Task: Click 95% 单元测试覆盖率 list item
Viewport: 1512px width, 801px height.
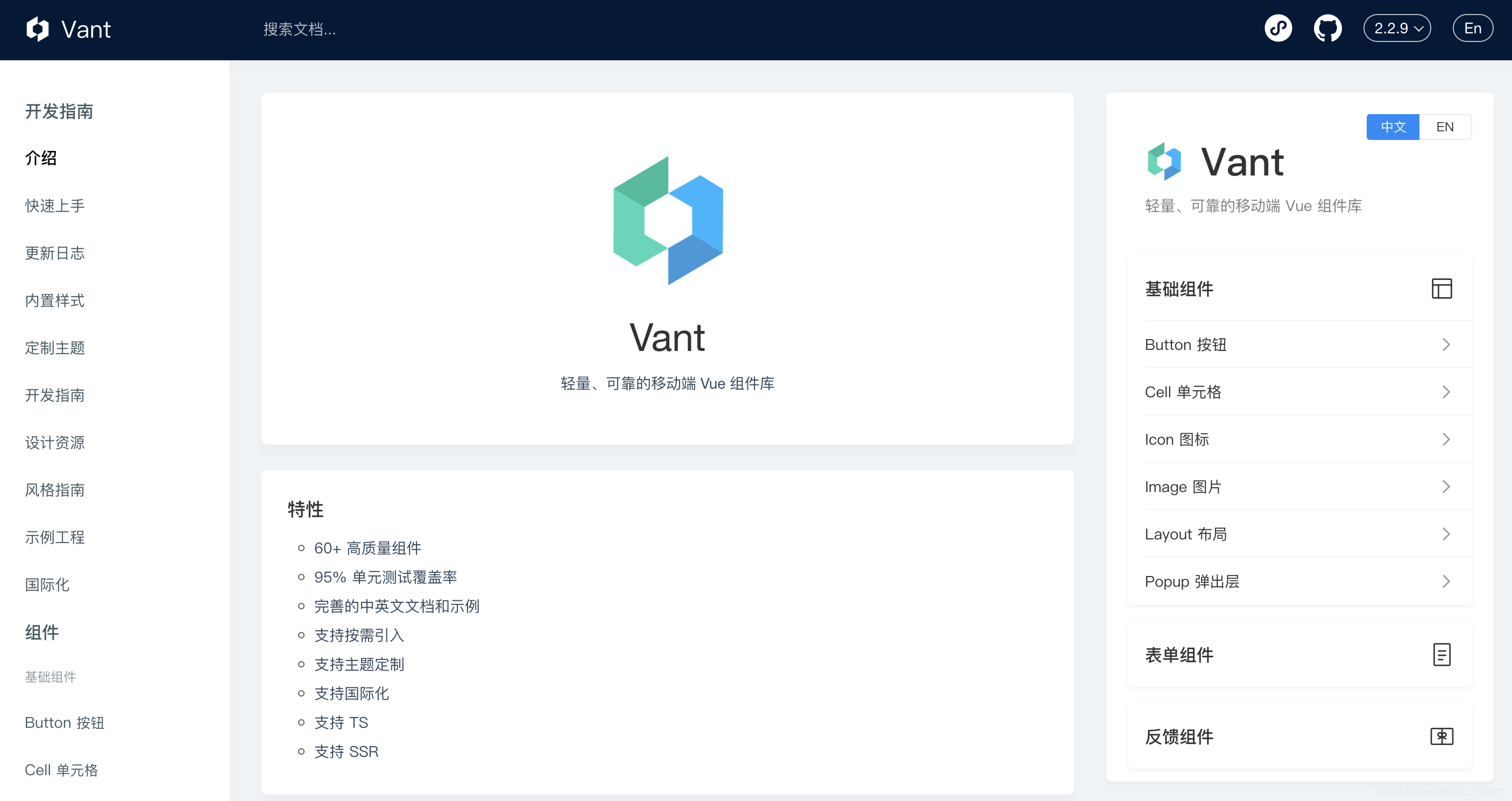Action: 385,577
